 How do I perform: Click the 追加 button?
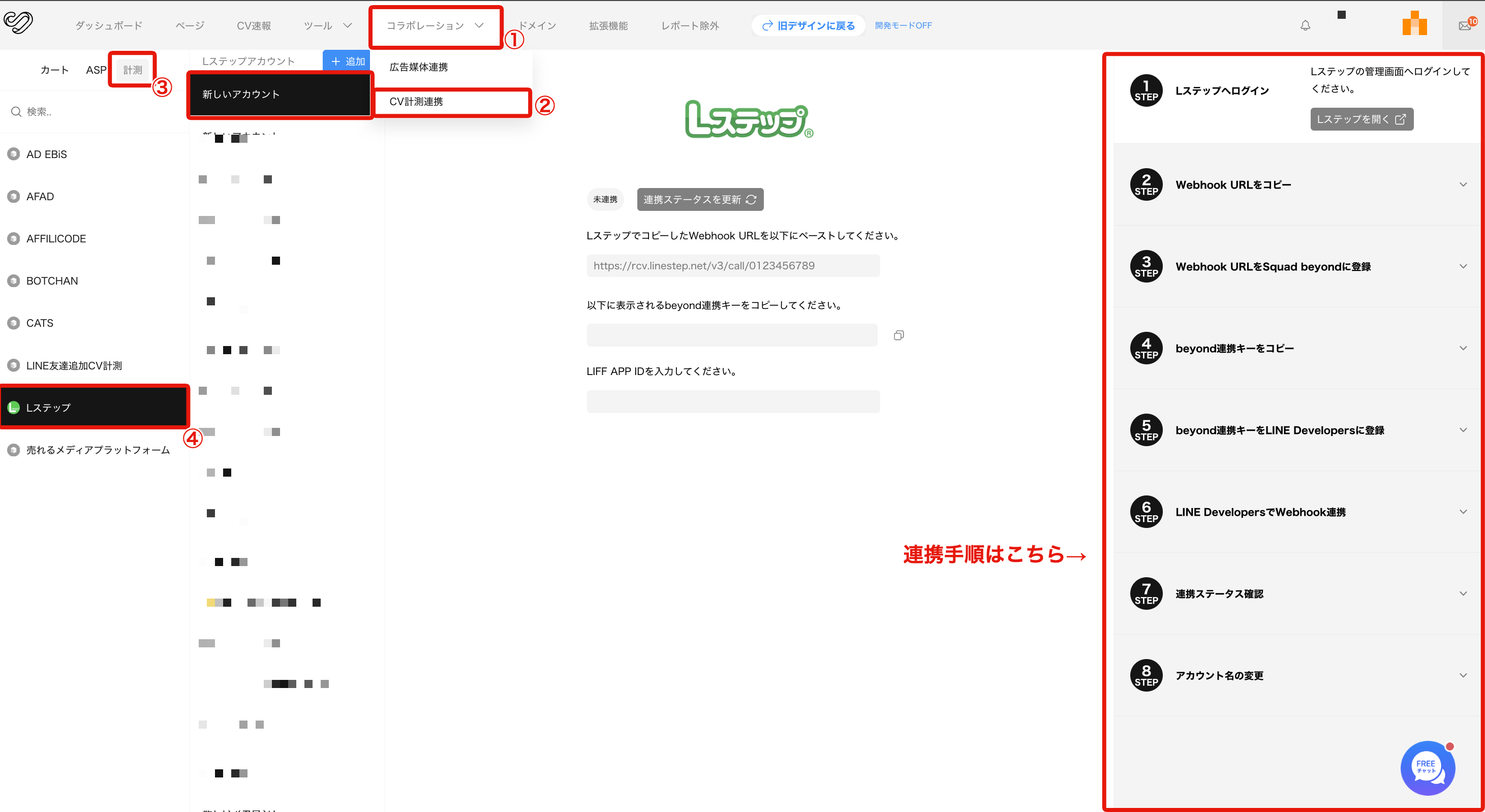[347, 61]
